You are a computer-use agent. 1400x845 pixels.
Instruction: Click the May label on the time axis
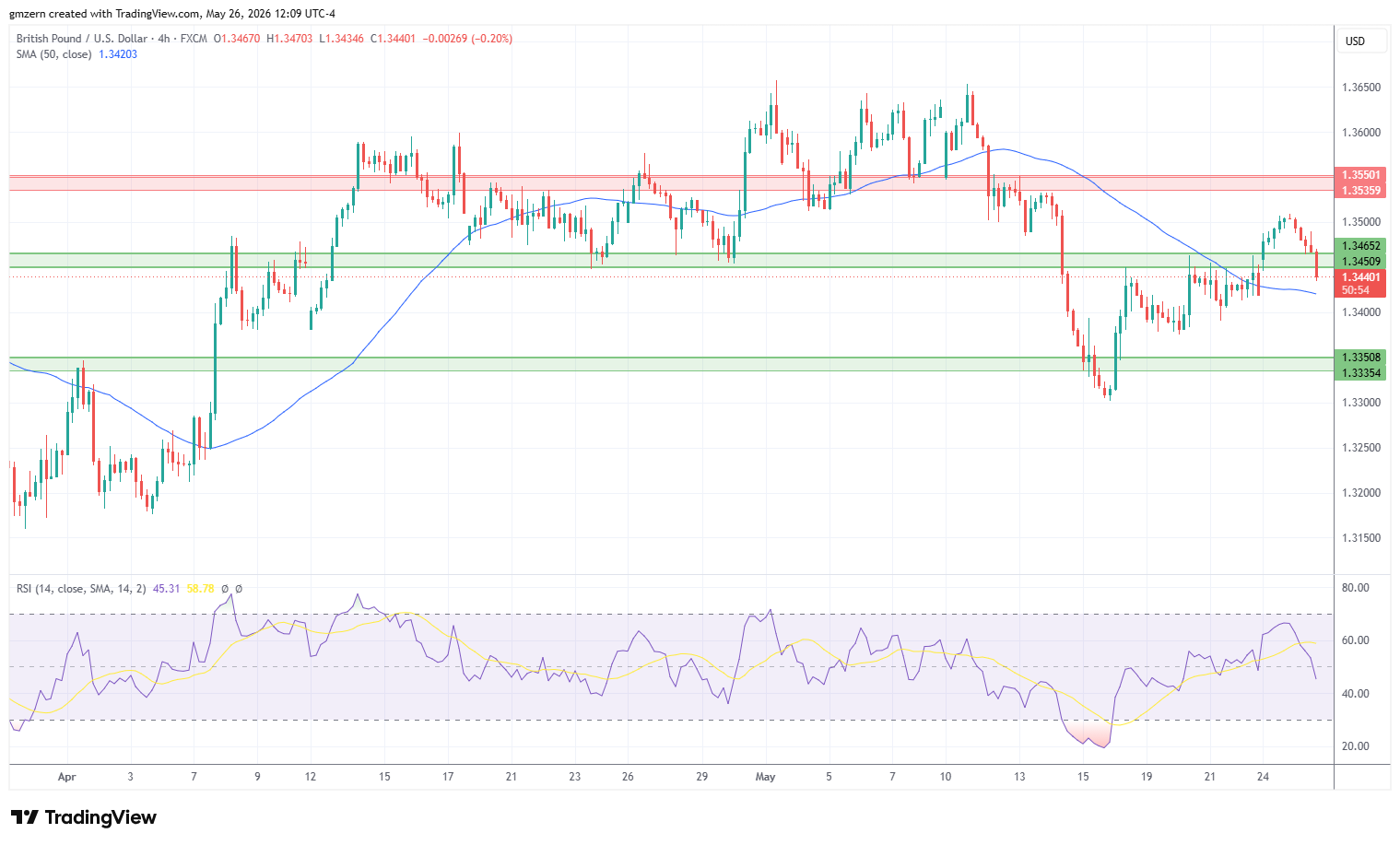(765, 777)
